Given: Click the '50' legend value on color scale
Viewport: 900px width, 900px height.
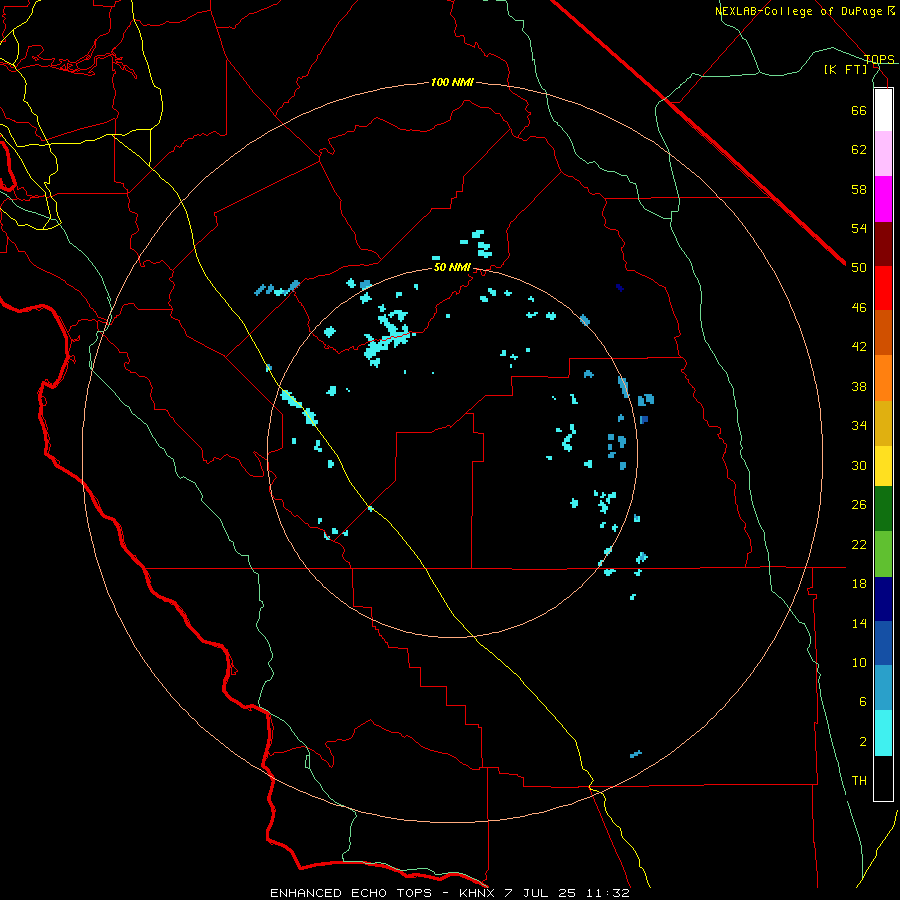Looking at the screenshot, I should pos(859,268).
